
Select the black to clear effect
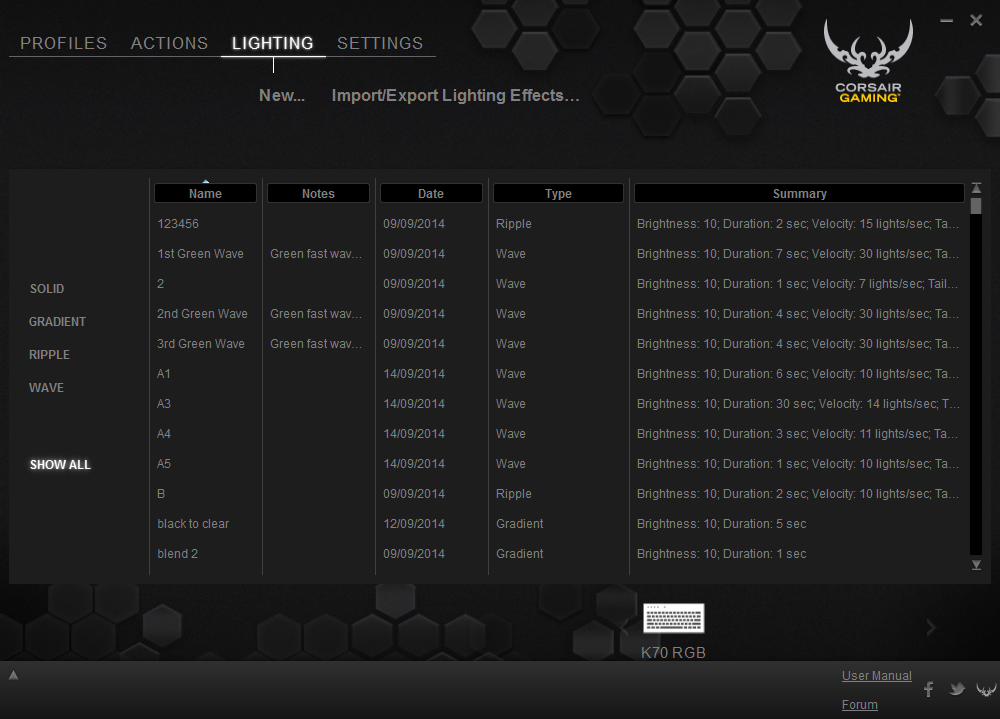click(193, 524)
